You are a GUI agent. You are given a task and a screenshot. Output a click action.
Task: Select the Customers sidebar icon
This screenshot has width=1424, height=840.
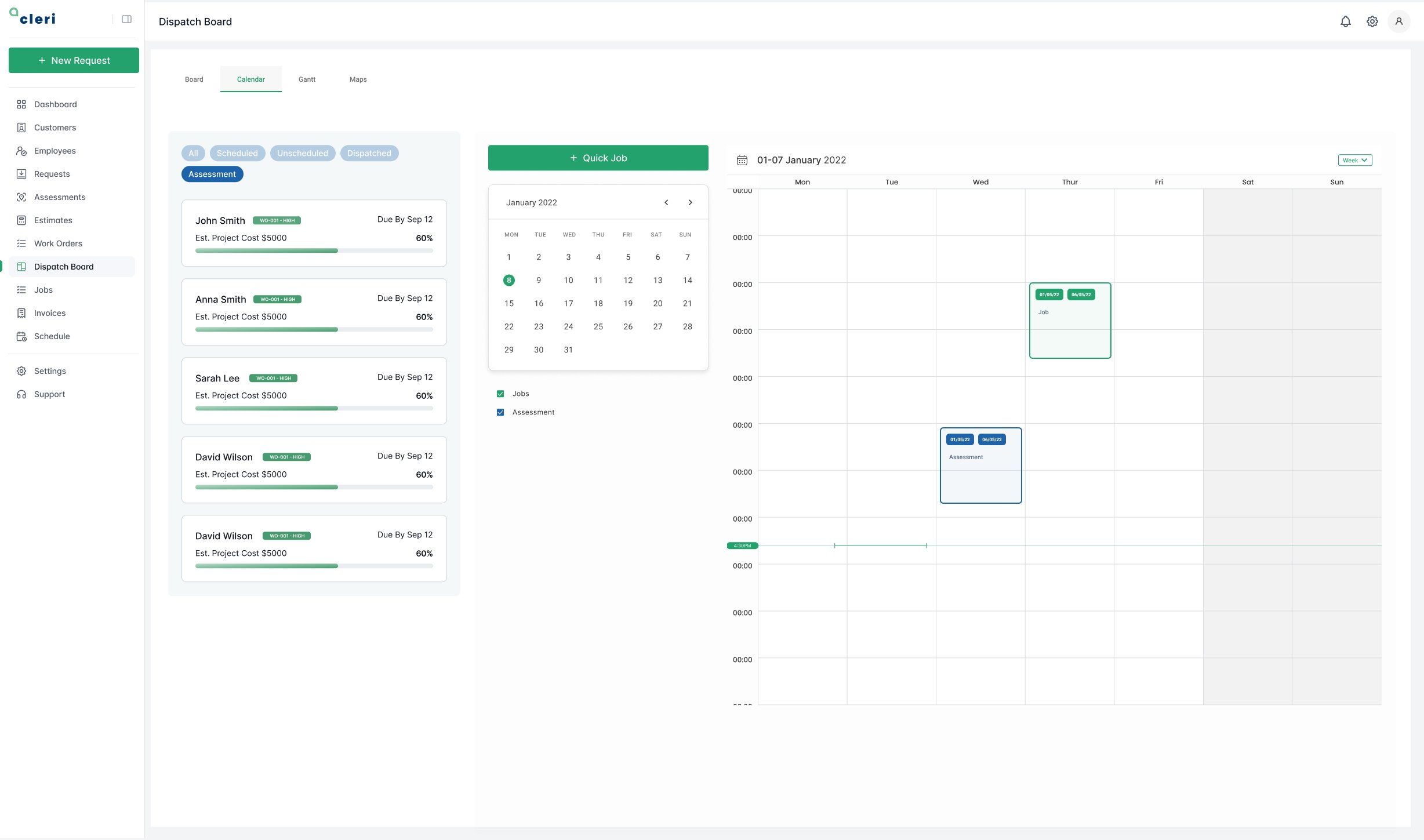[21, 127]
